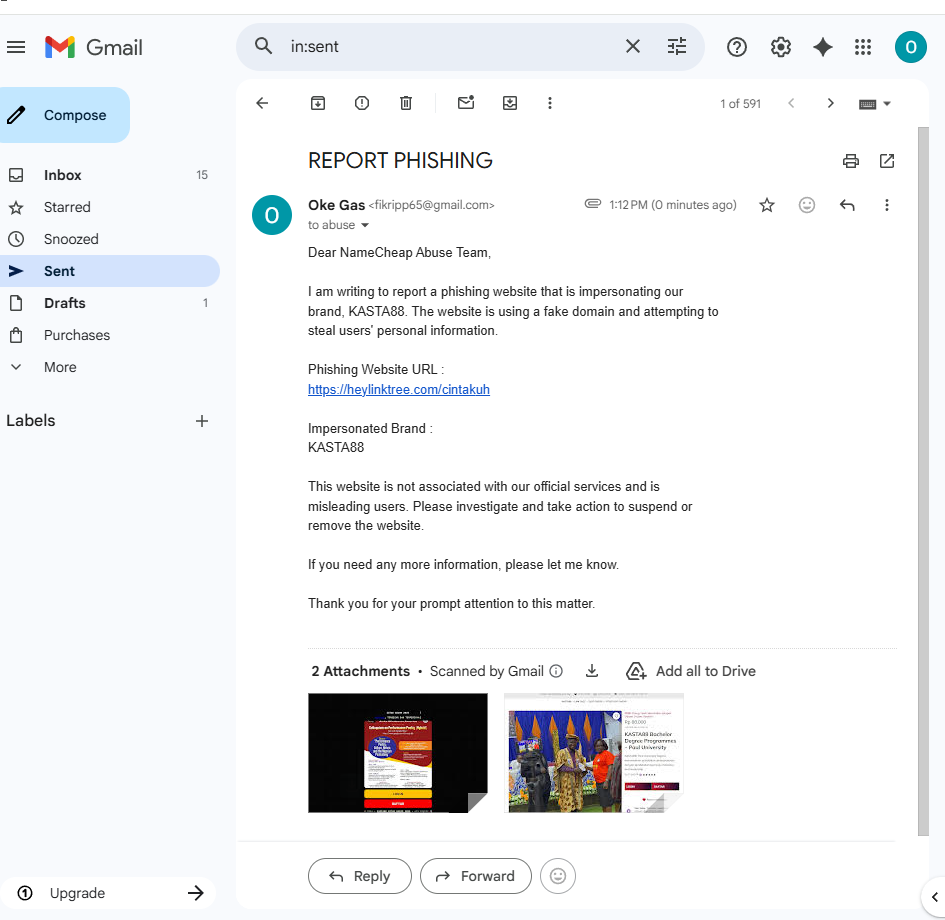
Task: Click the REPORT PHISHING subject line
Action: 400,161
